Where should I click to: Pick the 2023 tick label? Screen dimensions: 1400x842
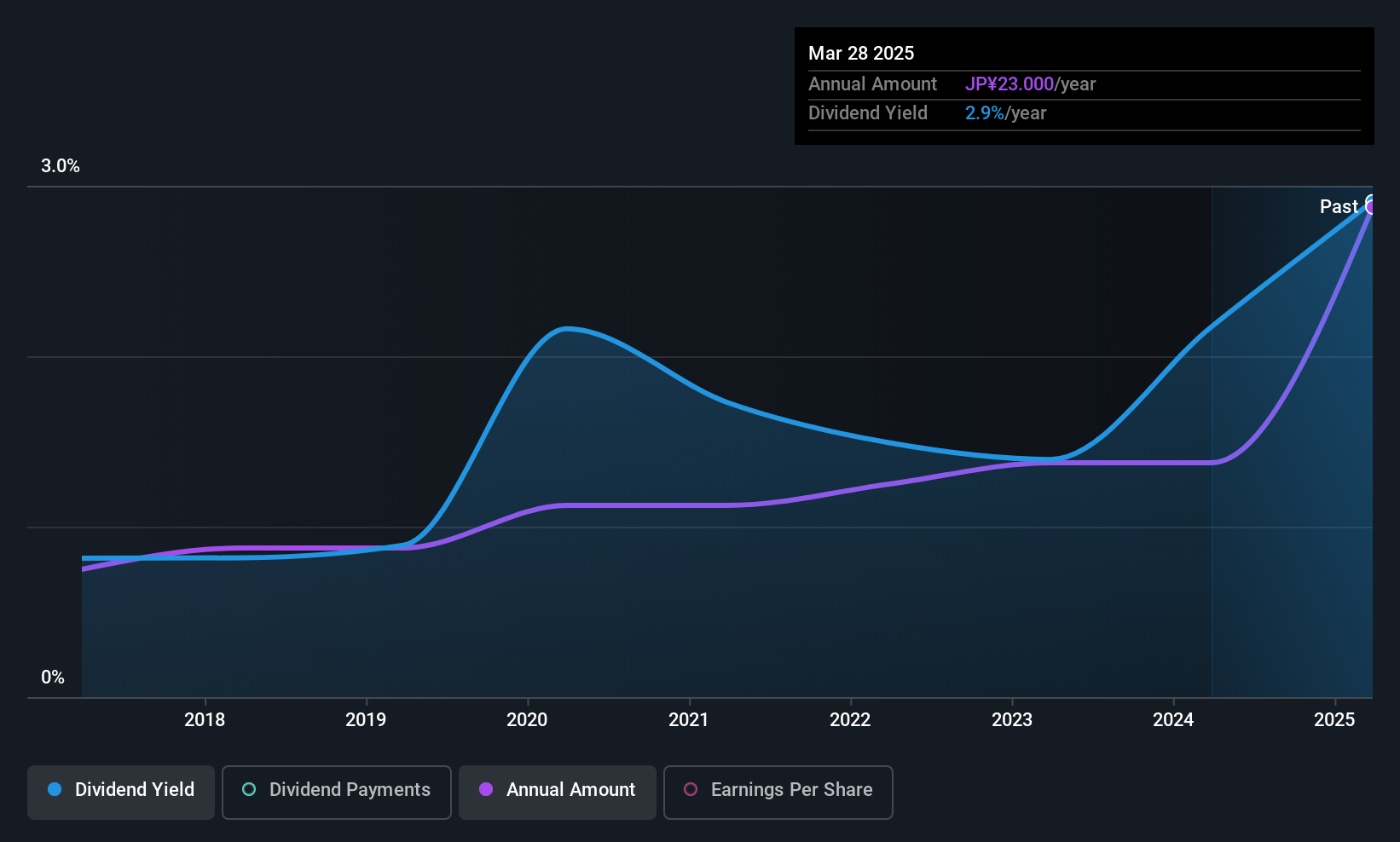[1012, 720]
